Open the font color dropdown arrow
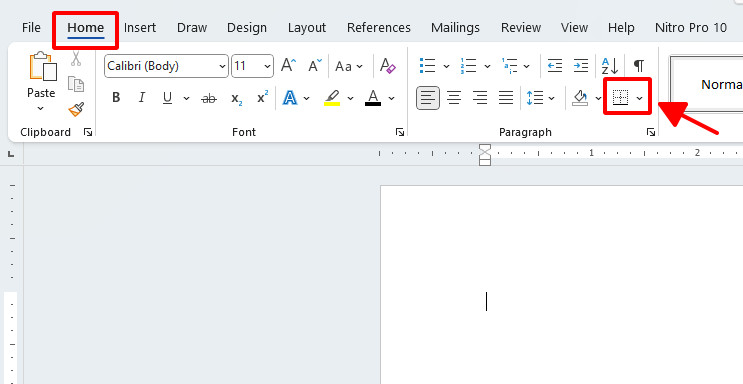The height and width of the screenshot is (384, 743). [x=391, y=99]
